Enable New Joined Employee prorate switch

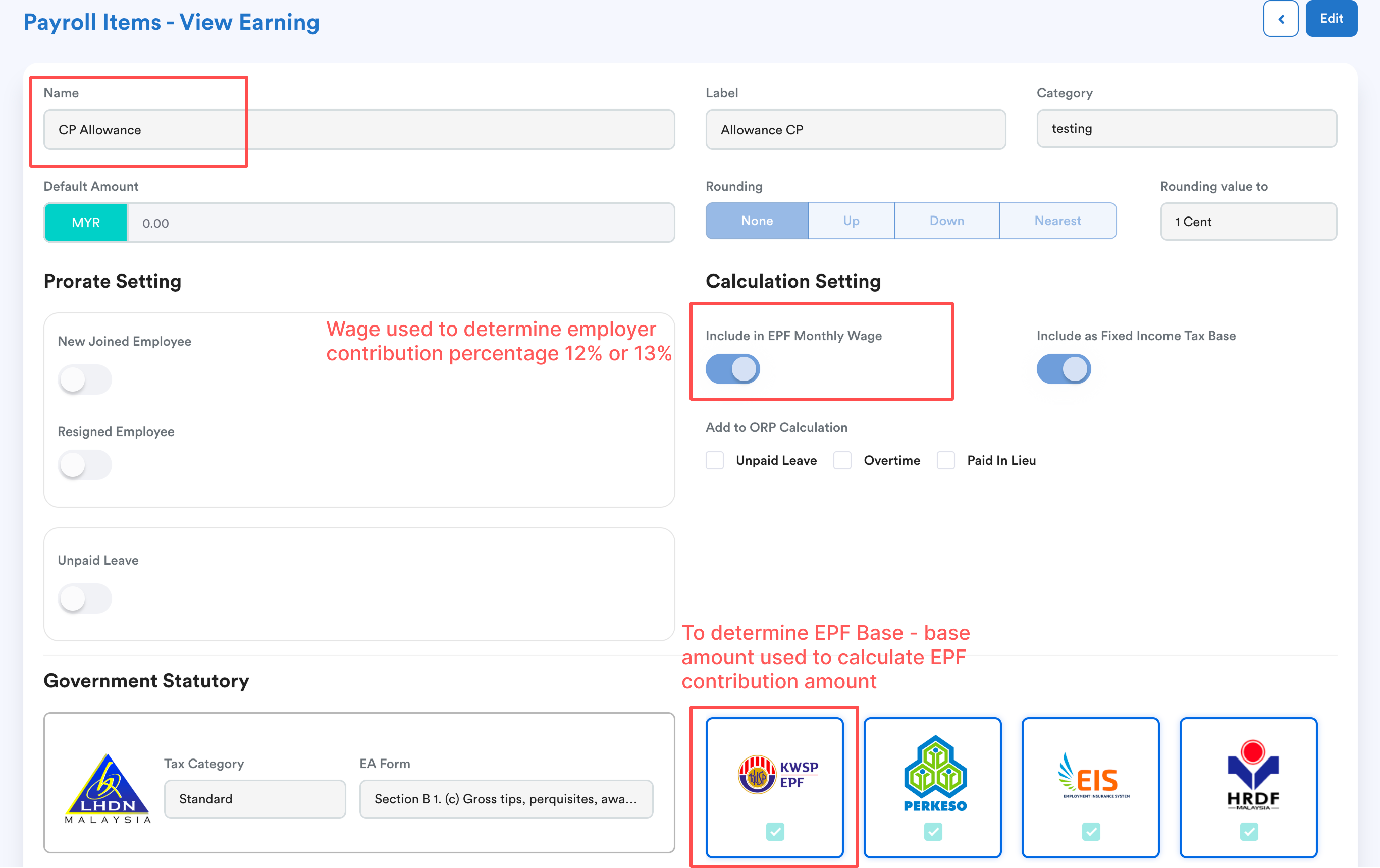pos(84,380)
